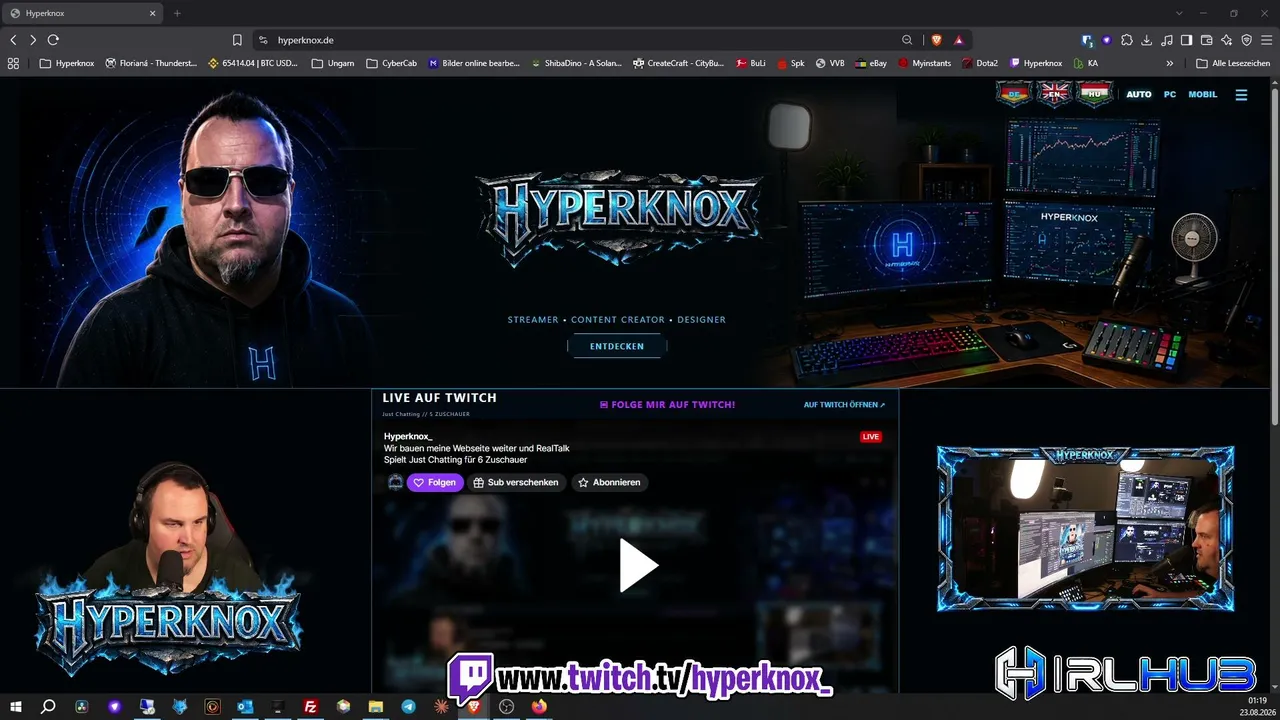
Task: Open Windows taskbar search
Action: pos(48,706)
